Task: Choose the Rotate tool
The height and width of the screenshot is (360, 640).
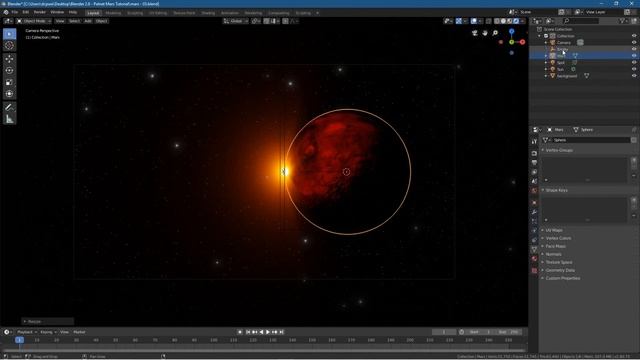Action: [9, 71]
